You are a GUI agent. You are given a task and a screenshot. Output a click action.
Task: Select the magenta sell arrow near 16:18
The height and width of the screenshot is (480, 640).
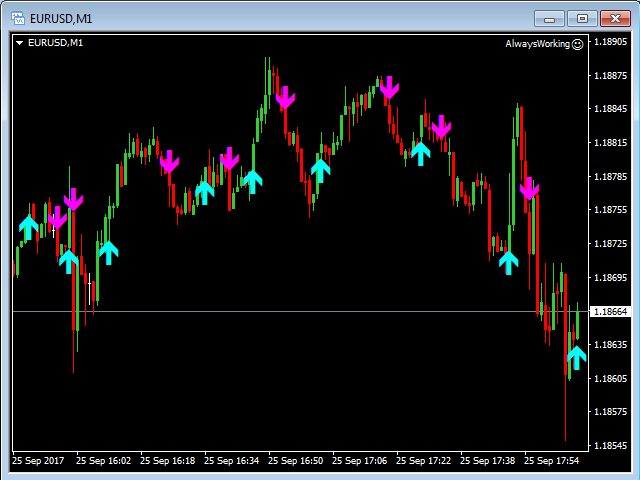(169, 162)
